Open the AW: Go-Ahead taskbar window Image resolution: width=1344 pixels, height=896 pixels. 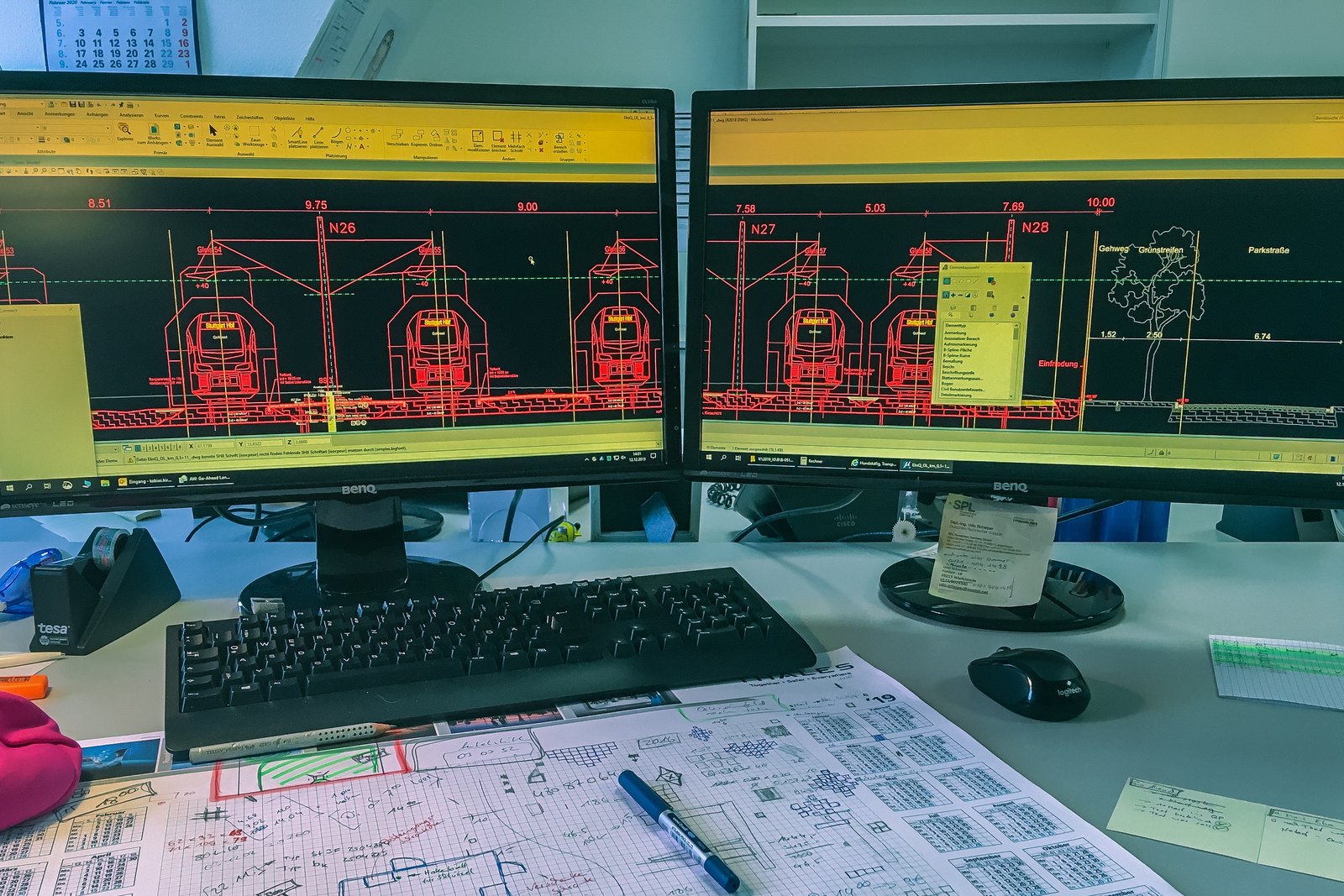click(x=205, y=478)
